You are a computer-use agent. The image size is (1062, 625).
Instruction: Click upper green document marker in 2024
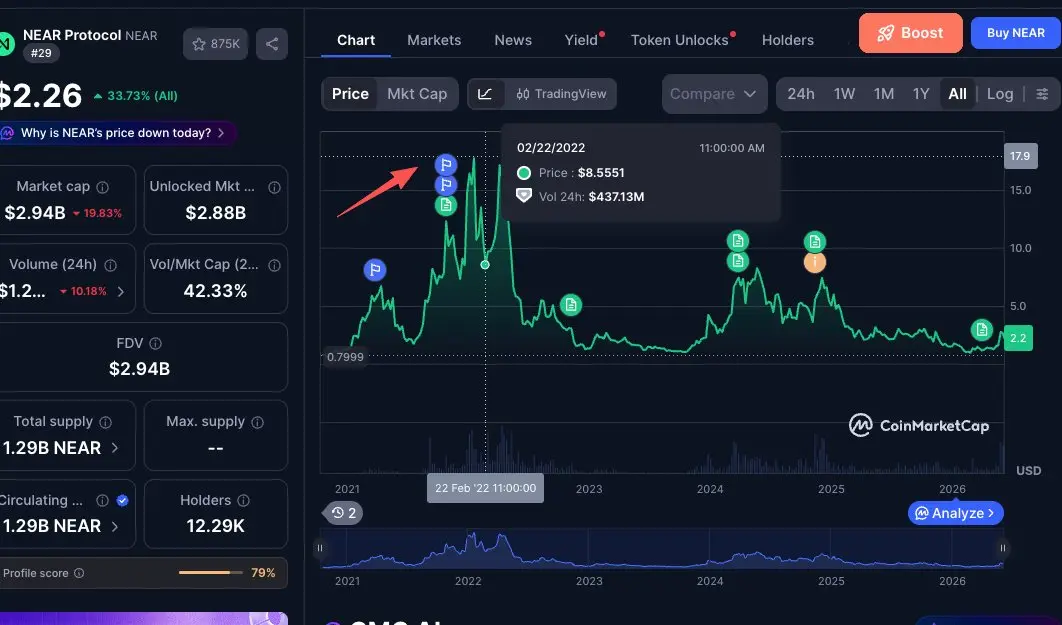[x=738, y=240]
